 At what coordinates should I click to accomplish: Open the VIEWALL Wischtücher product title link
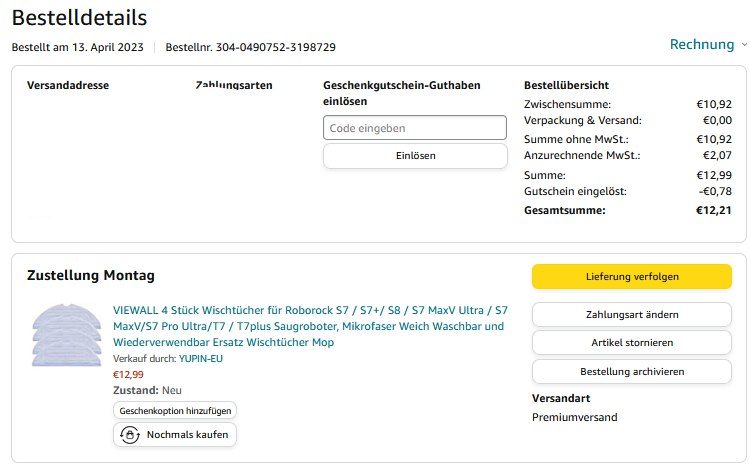310,326
